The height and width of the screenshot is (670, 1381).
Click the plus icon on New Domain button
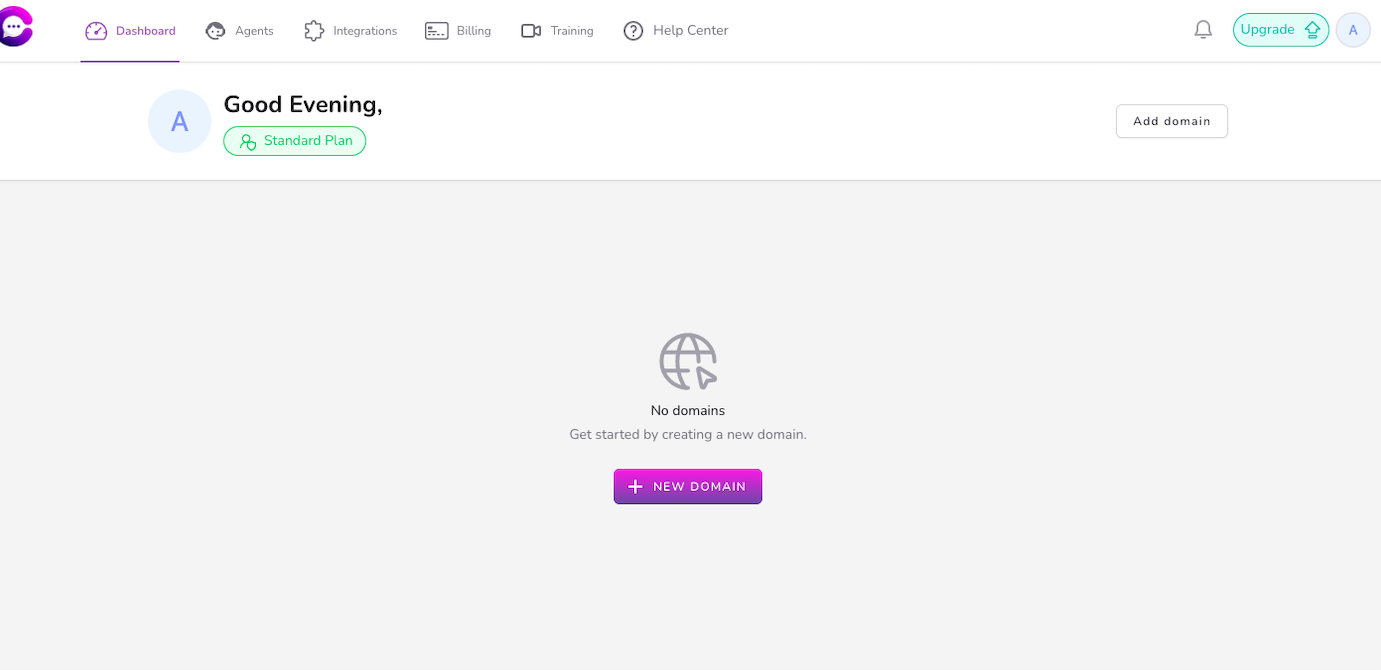(636, 486)
